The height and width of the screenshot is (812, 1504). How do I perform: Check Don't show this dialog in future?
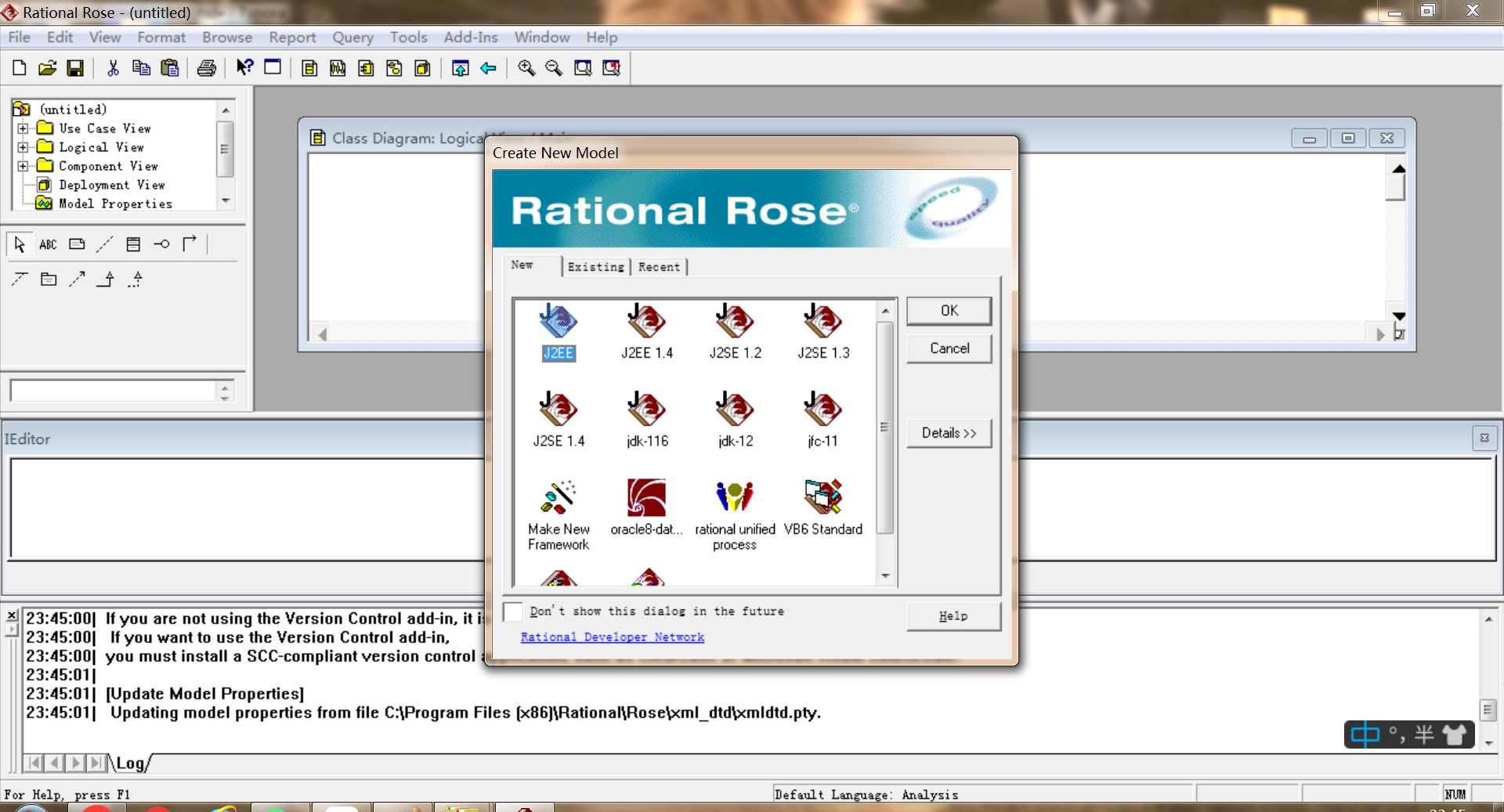point(514,612)
